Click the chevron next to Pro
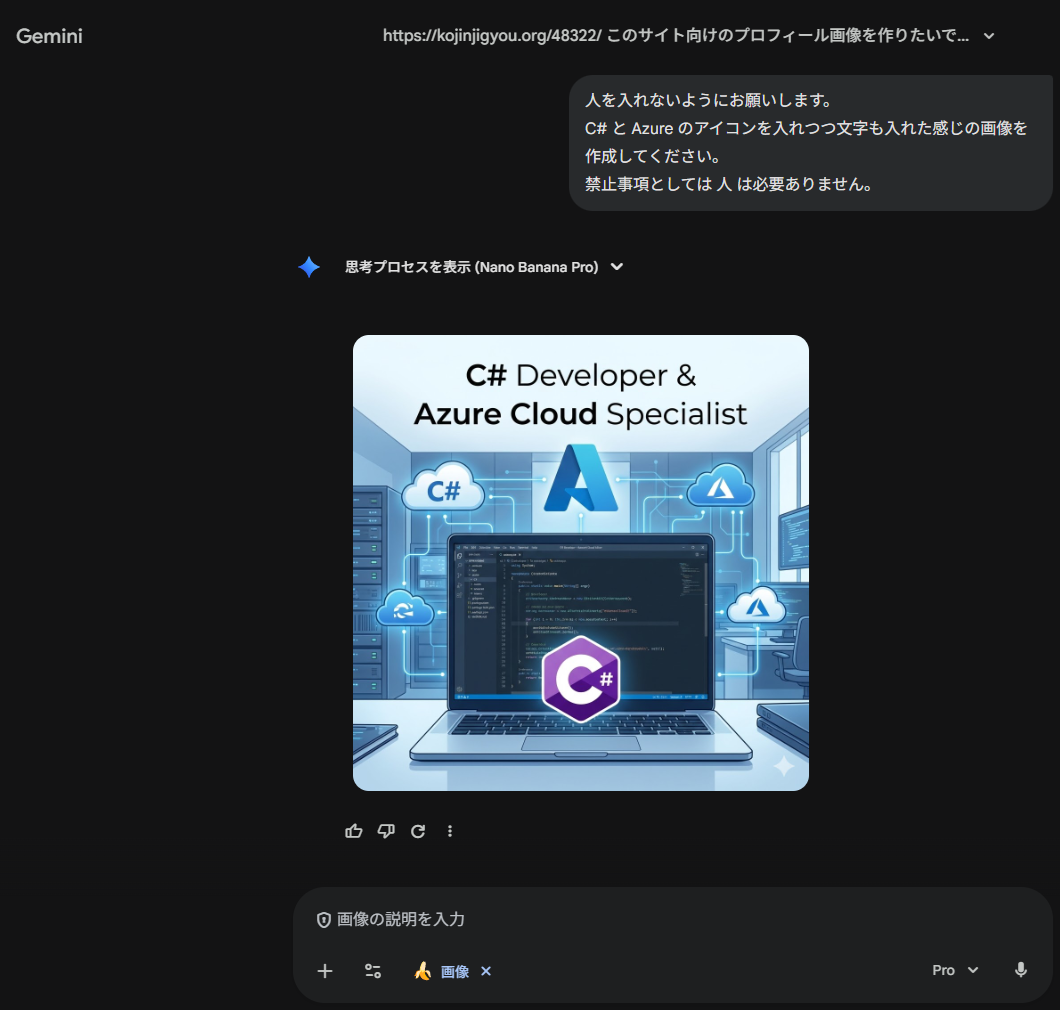This screenshot has height=1010, width=1060. pyautogui.click(x=972, y=969)
